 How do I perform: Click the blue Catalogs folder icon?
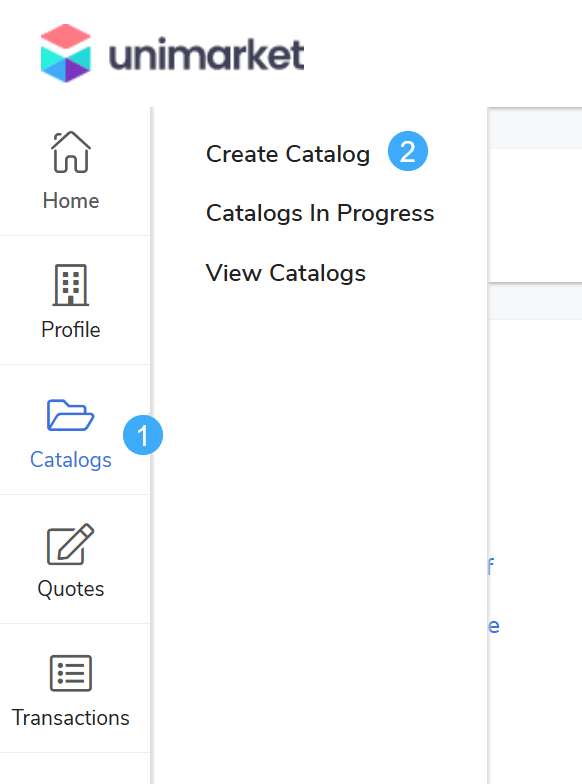[x=70, y=415]
